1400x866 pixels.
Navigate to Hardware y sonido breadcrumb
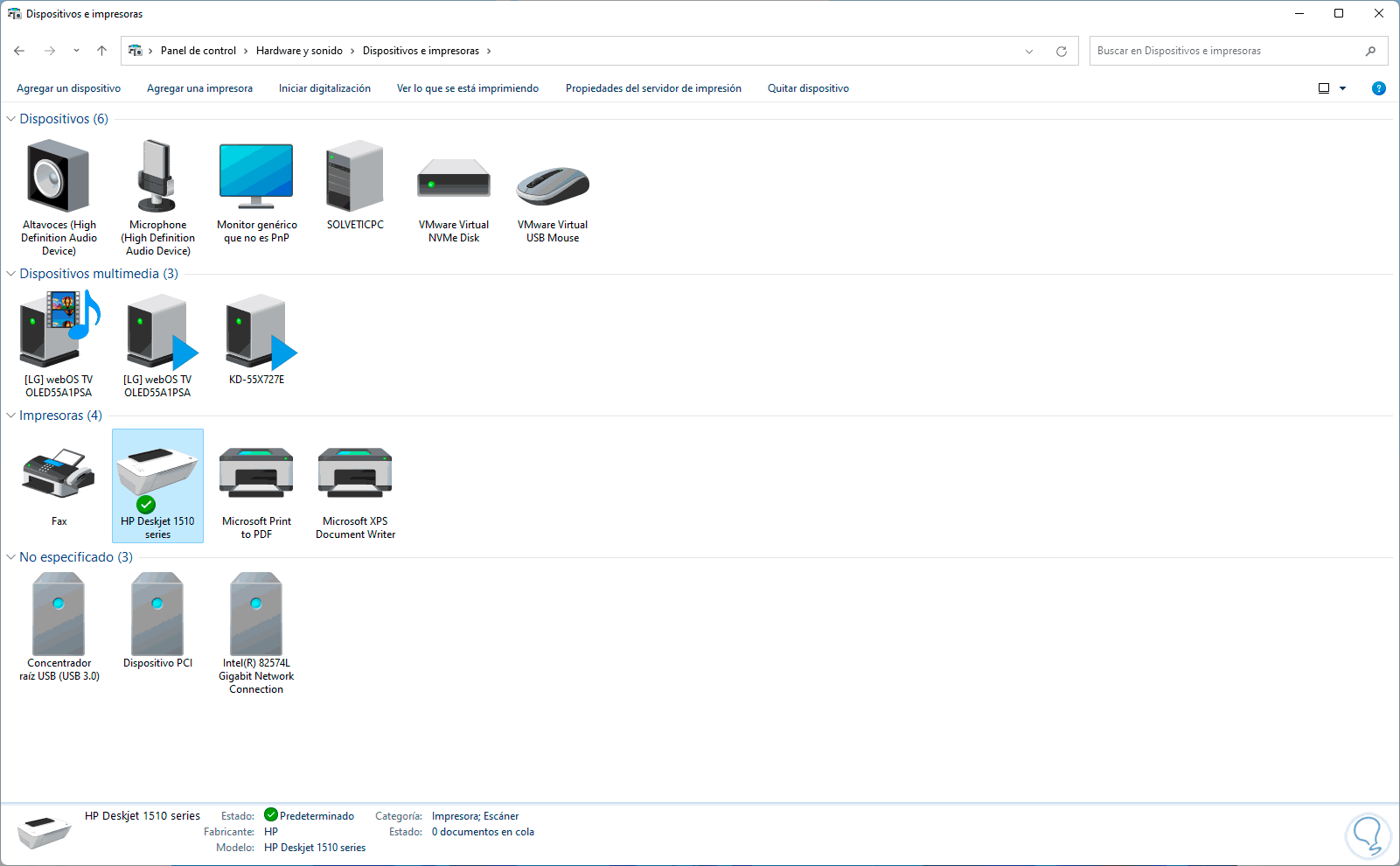tap(299, 51)
